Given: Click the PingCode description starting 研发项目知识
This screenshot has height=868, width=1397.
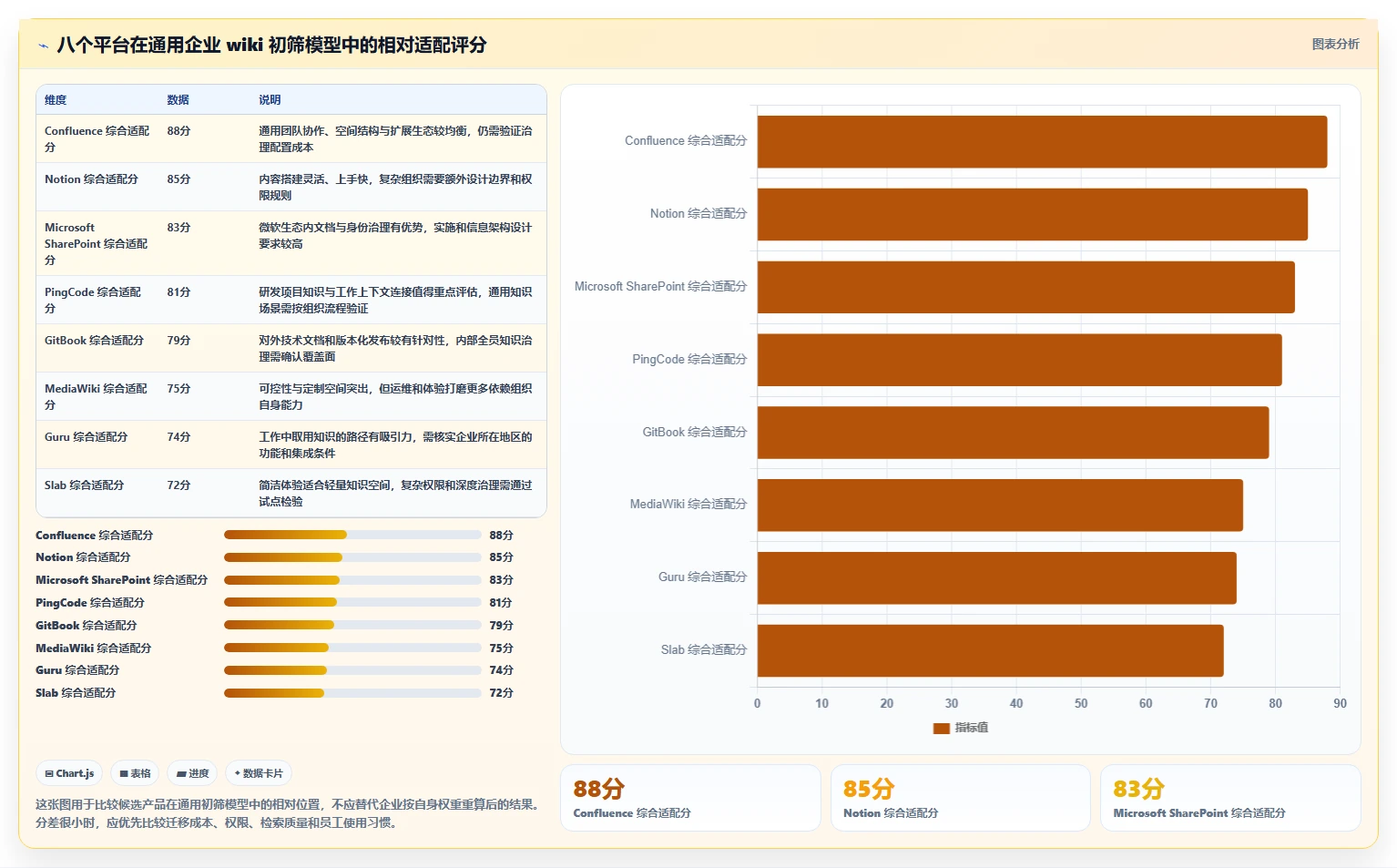Looking at the screenshot, I should pyautogui.click(x=395, y=300).
